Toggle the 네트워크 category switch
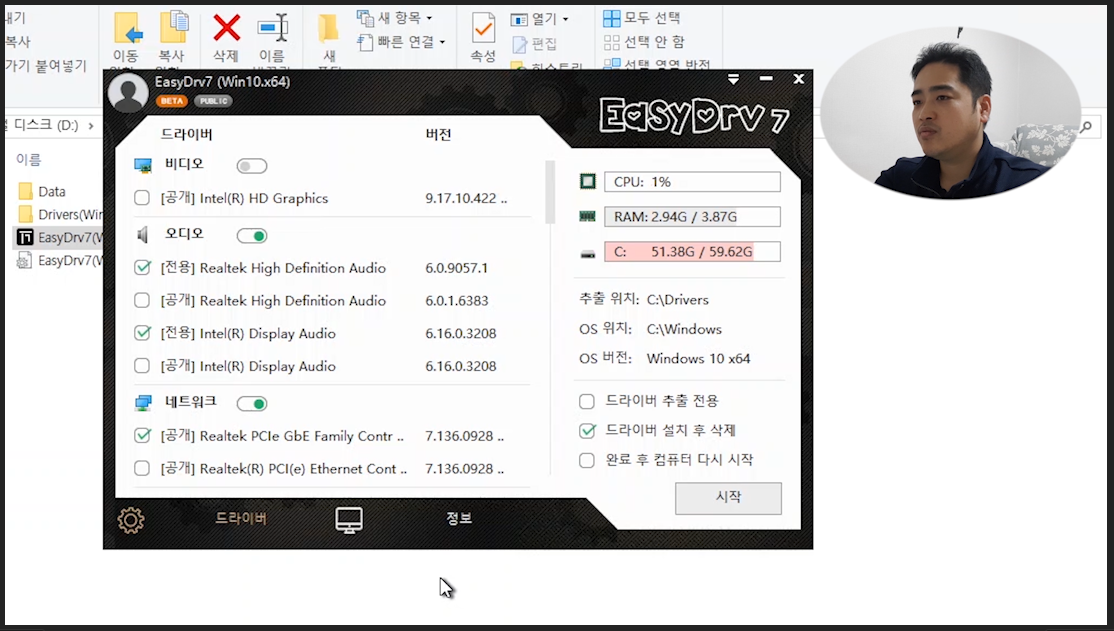The width and height of the screenshot is (1114, 631). point(252,404)
